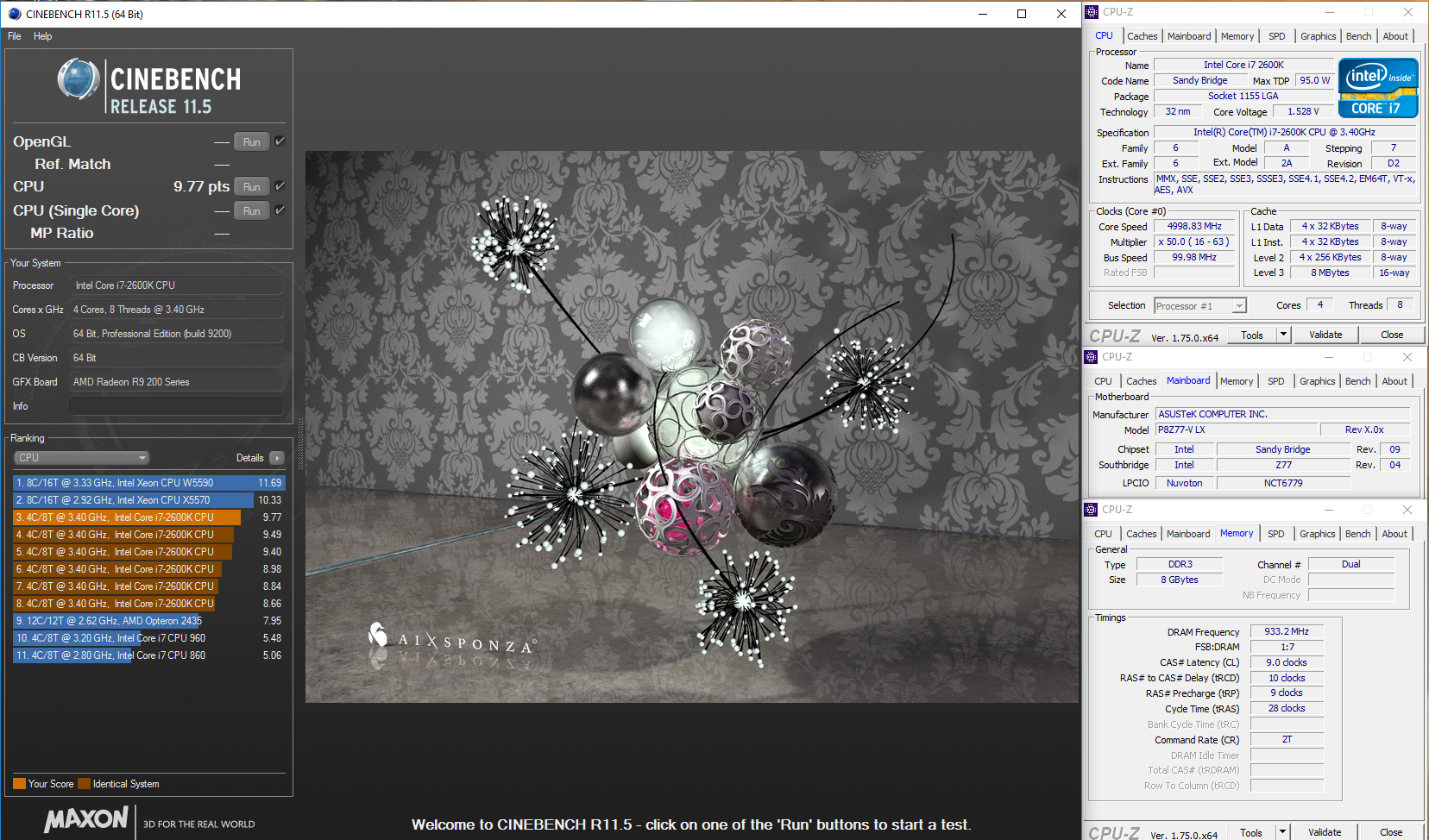The height and width of the screenshot is (840, 1429).
Task: Select ranking row 1 Xeon W5590
Action: [148, 483]
